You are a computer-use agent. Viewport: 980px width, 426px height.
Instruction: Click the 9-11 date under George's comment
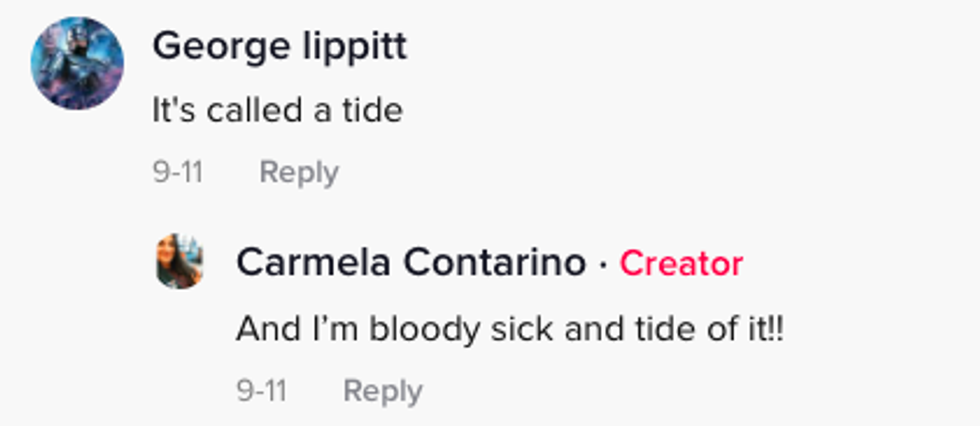coord(177,172)
